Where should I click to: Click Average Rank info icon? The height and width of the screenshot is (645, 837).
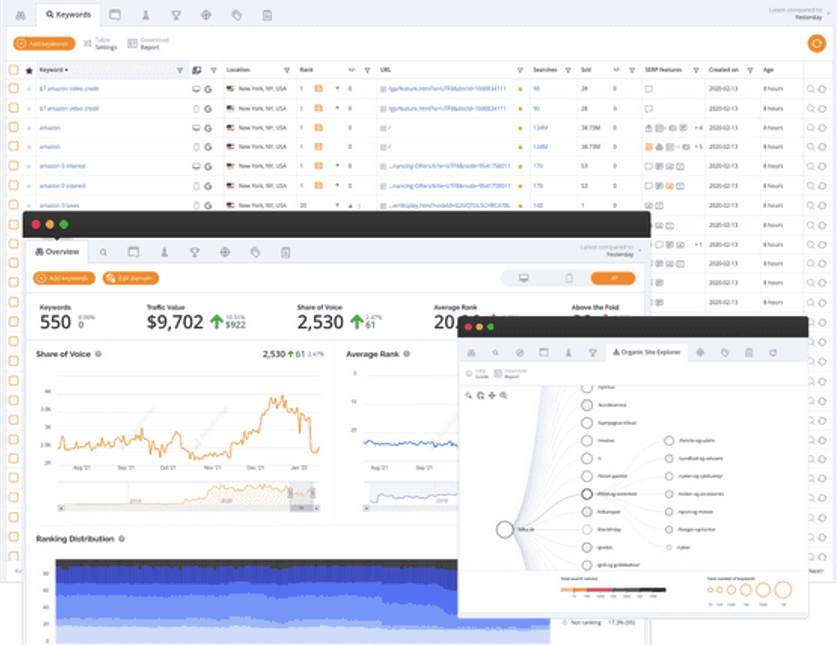(x=407, y=353)
